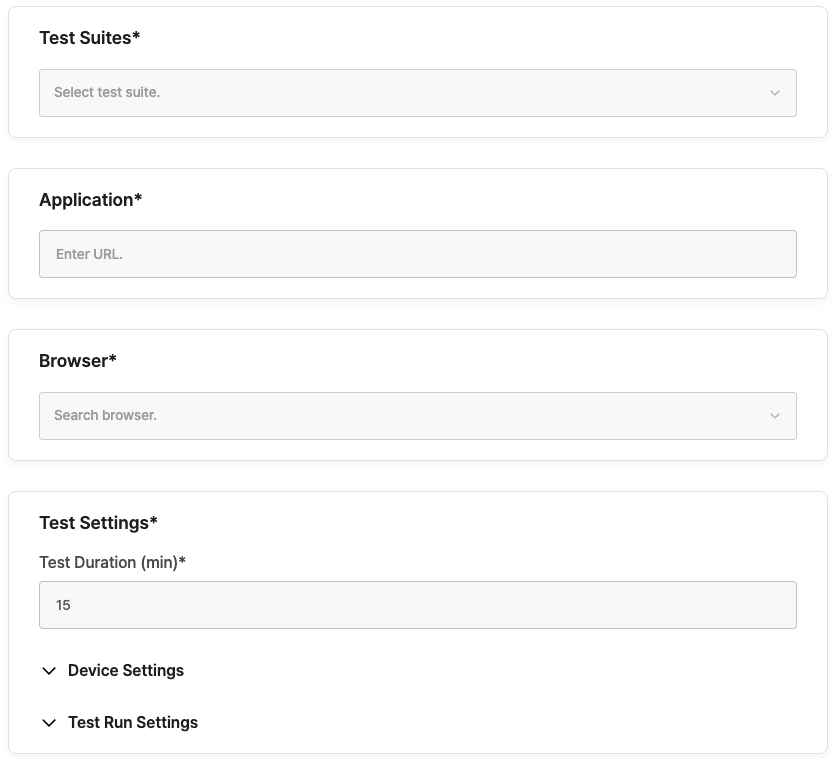The width and height of the screenshot is (838, 760).
Task: Click the 'Select test suite.' placeholder text
Action: [x=107, y=92]
